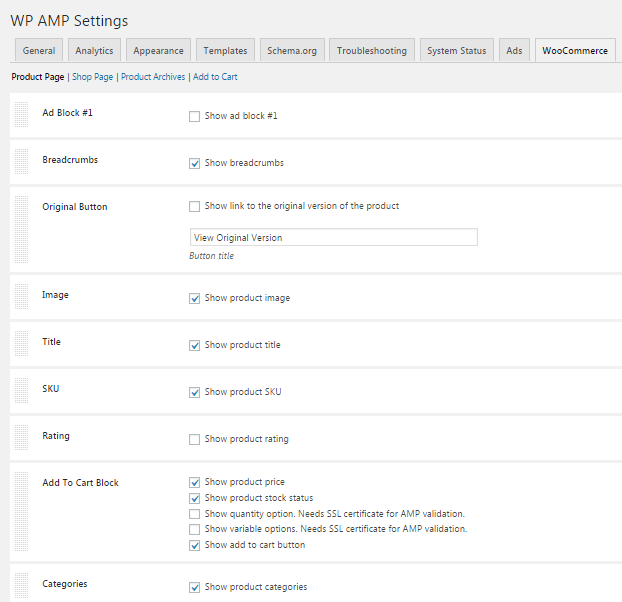Viewport: 622px width, 602px height.
Task: Click the Ad Block #1 row label
Action: pos(67,113)
